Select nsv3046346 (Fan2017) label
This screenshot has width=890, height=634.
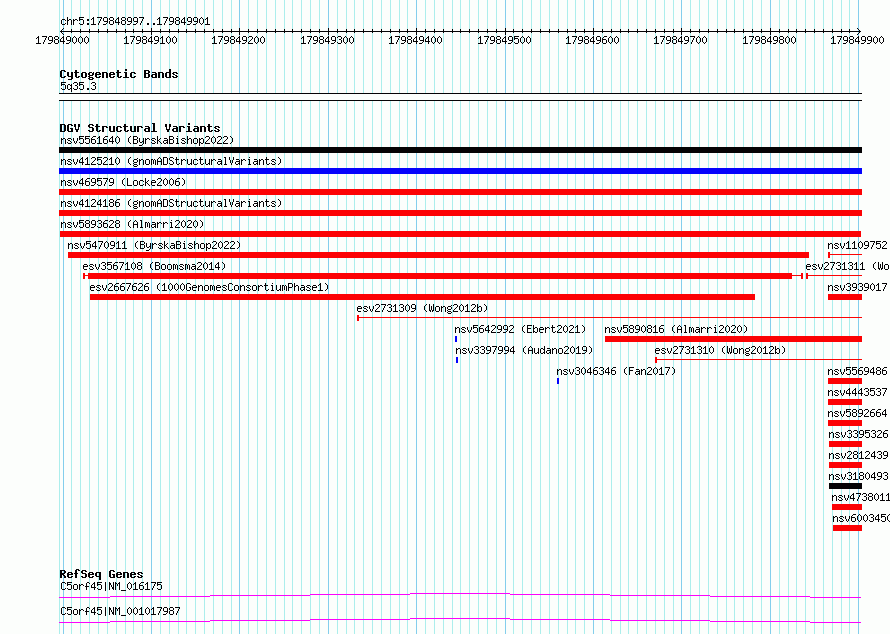coord(616,371)
